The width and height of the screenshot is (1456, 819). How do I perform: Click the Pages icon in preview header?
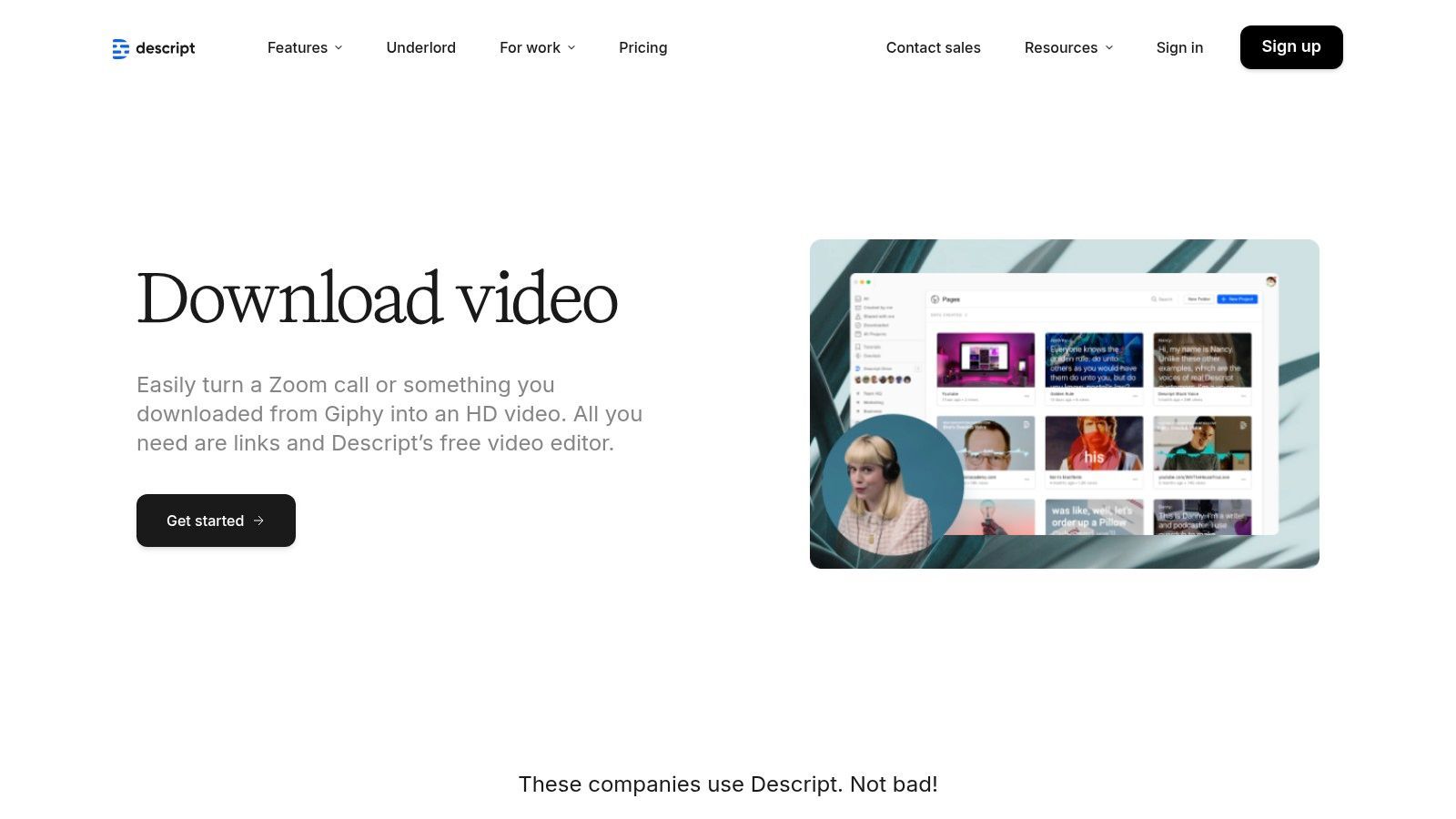[x=935, y=299]
